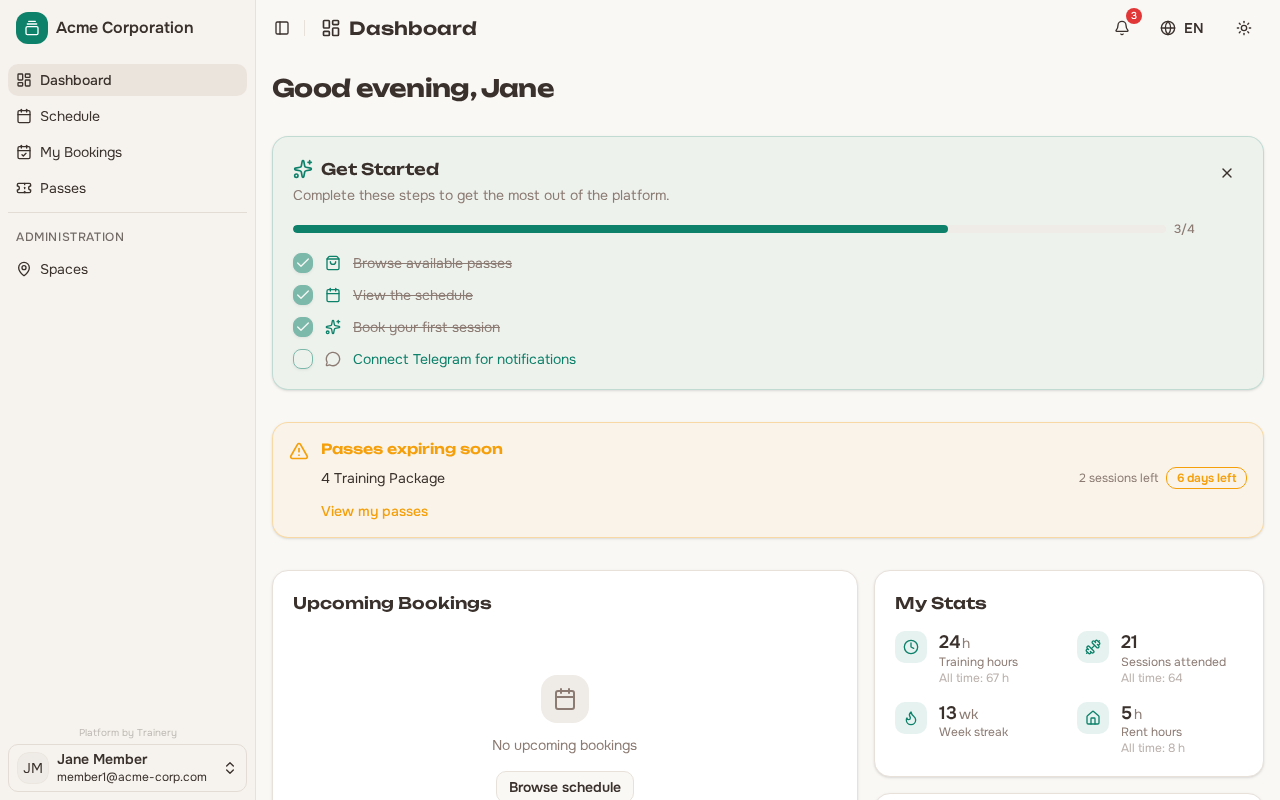Click the Dashboard grid icon in header
This screenshot has width=1280, height=800.
click(x=331, y=28)
